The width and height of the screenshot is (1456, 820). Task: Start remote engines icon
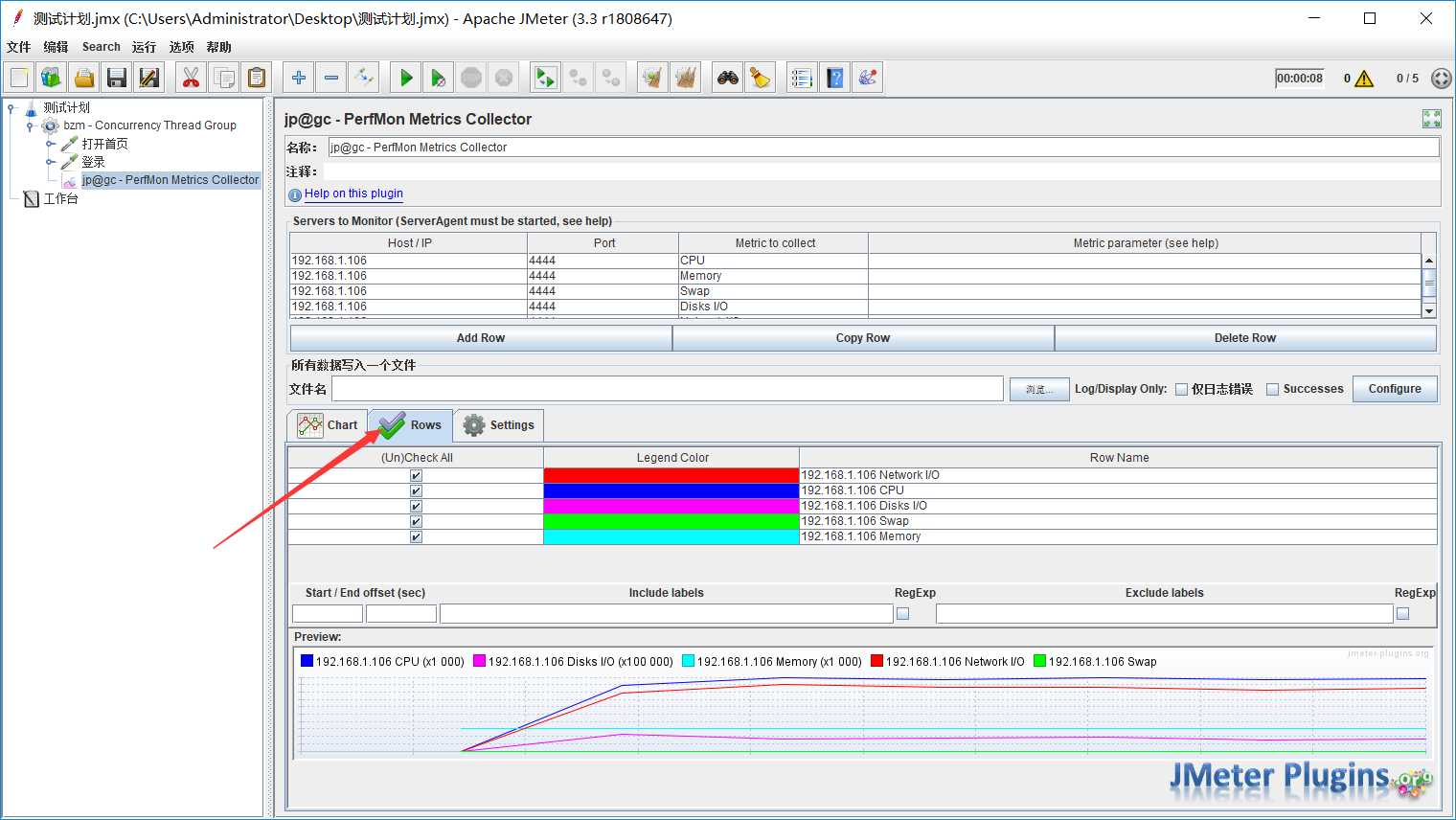point(546,78)
